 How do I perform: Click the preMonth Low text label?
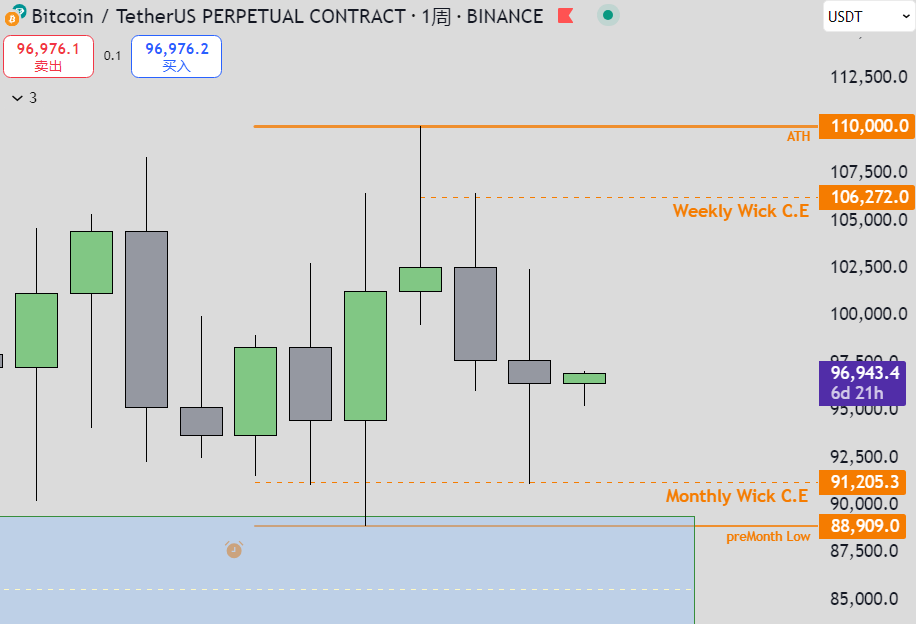[768, 537]
